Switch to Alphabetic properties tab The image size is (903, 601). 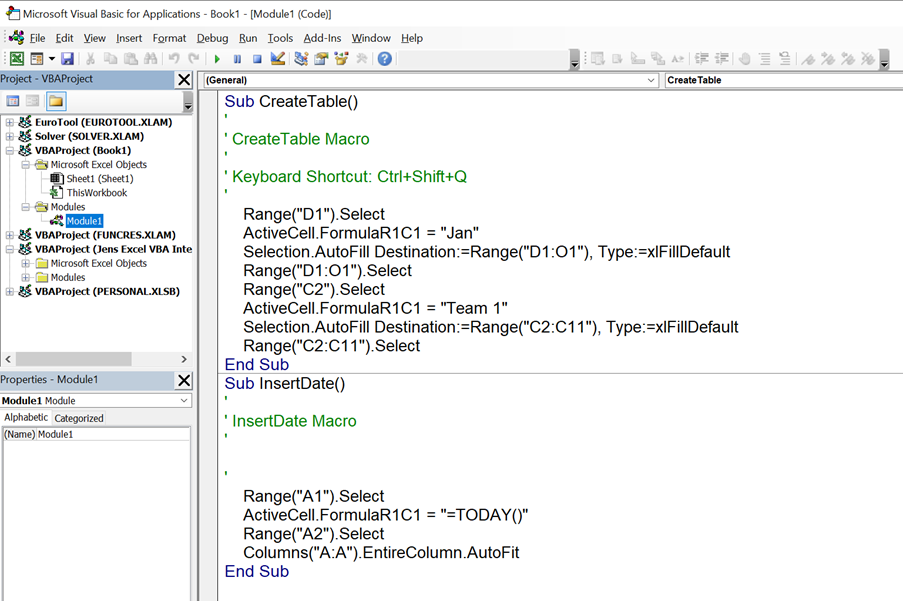point(26,417)
